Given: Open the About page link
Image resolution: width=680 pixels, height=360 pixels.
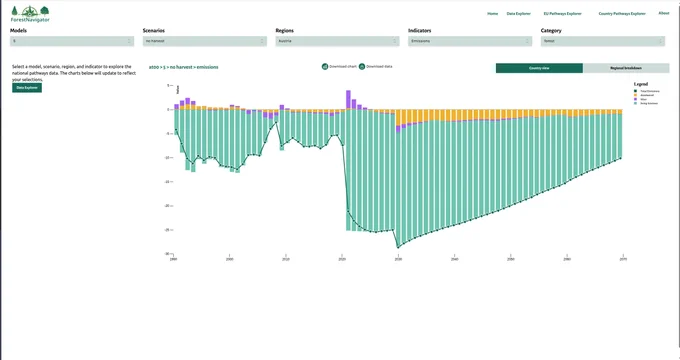Looking at the screenshot, I should (664, 13).
